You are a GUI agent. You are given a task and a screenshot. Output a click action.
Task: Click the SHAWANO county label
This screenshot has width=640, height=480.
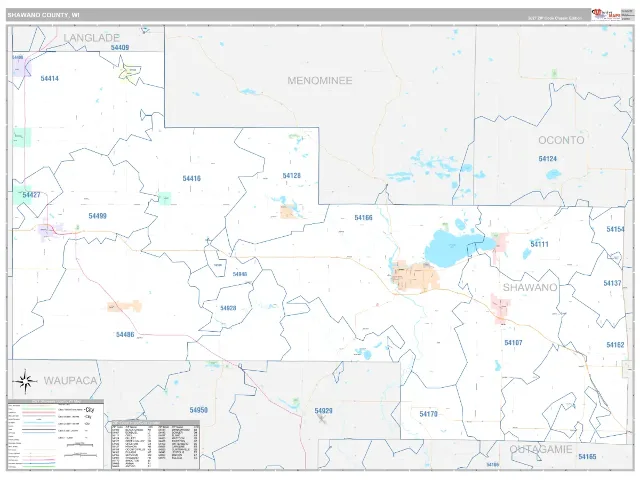(x=530, y=287)
